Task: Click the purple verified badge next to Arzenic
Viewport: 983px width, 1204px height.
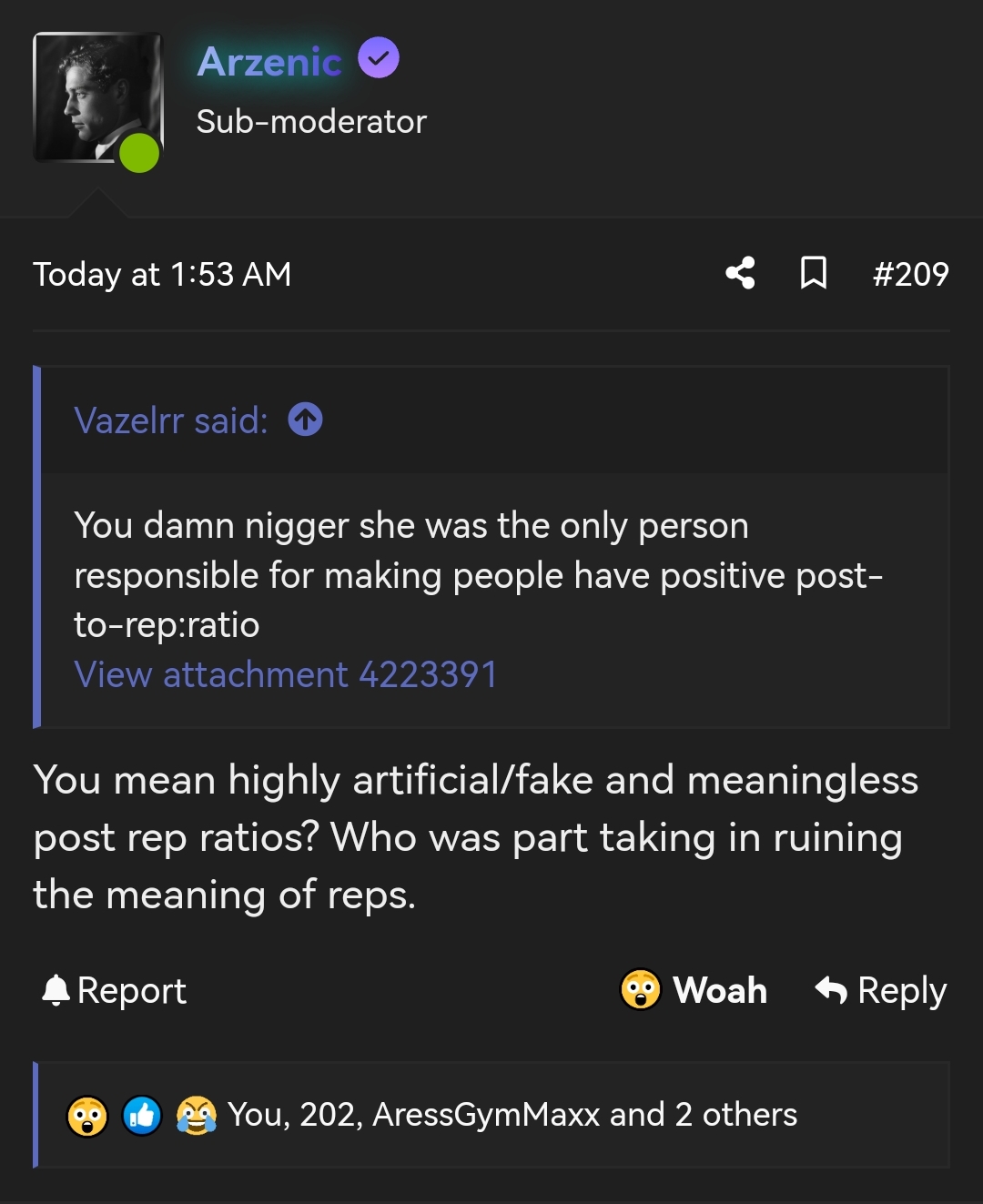Action: pyautogui.click(x=379, y=58)
